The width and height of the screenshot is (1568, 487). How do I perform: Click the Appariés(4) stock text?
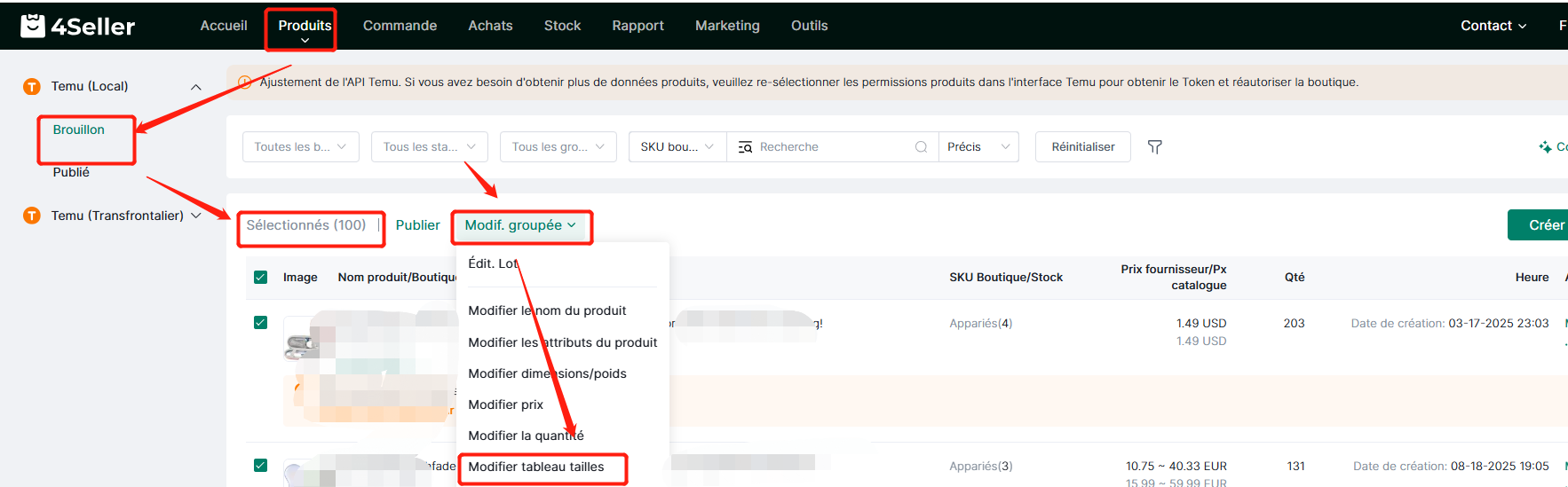click(x=980, y=324)
